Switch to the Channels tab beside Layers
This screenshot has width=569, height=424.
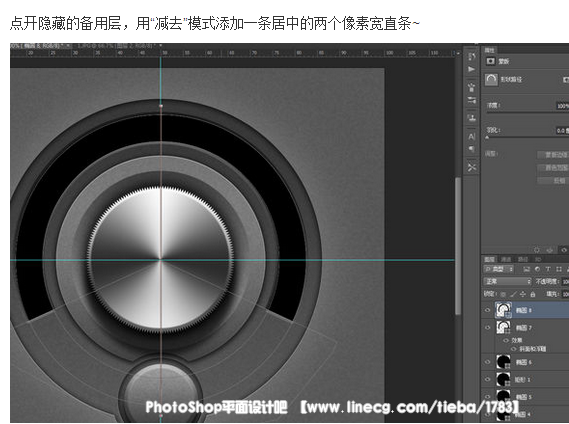[506, 259]
